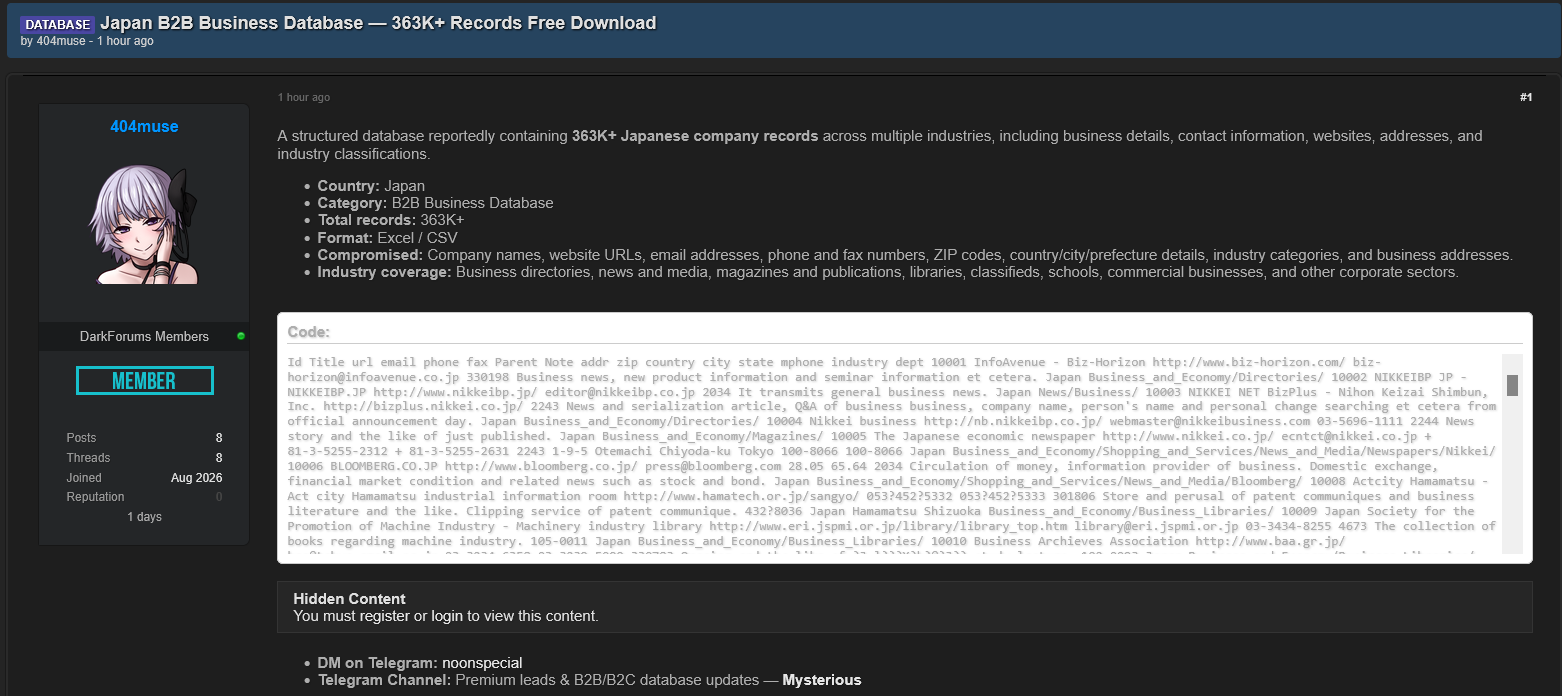The width and height of the screenshot is (1562, 696).
Task: Click the code box vertical scrollbar thumb
Action: (1512, 385)
